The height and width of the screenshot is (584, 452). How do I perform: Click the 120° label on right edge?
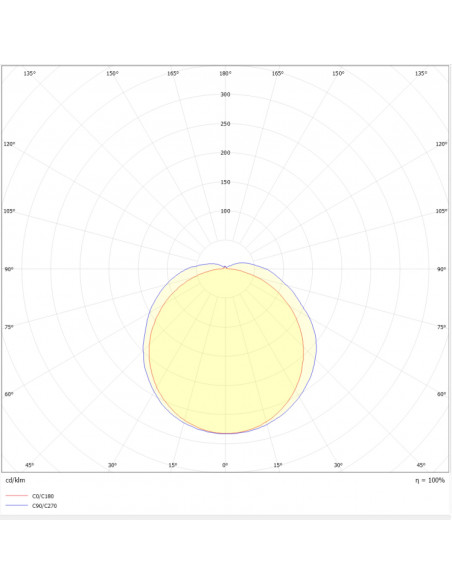point(442,144)
